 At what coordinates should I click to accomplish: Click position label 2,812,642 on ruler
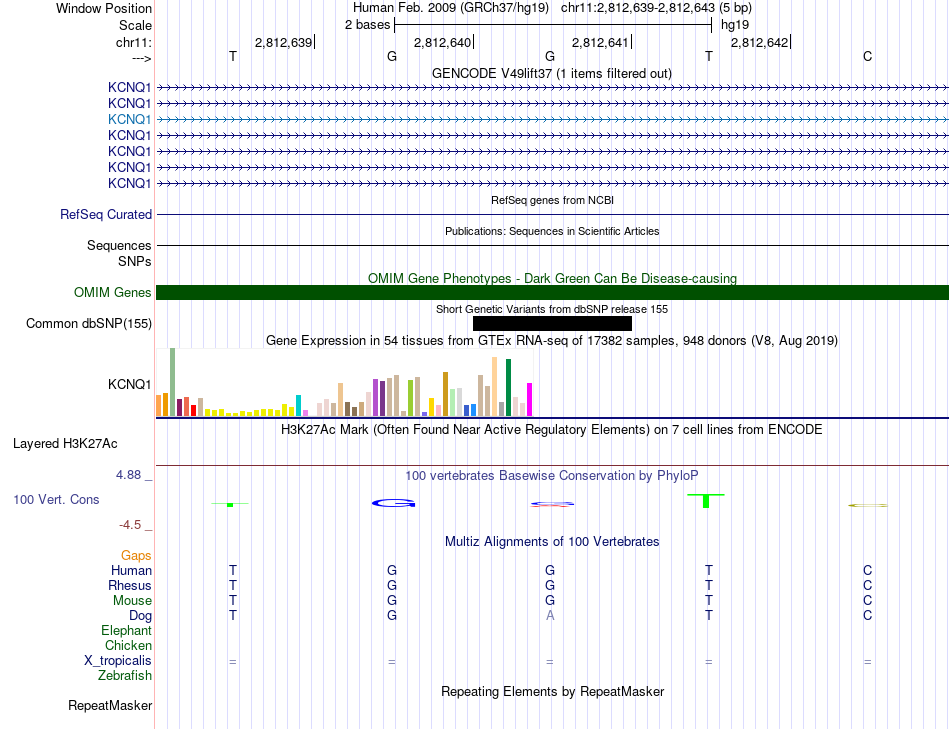(760, 42)
